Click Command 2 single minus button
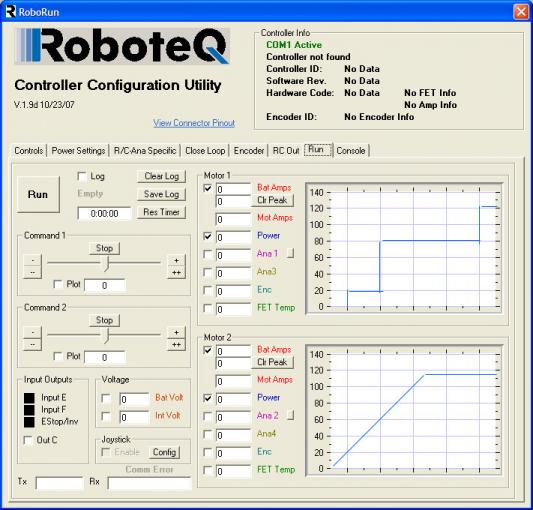The width and height of the screenshot is (533, 510). coord(32,333)
